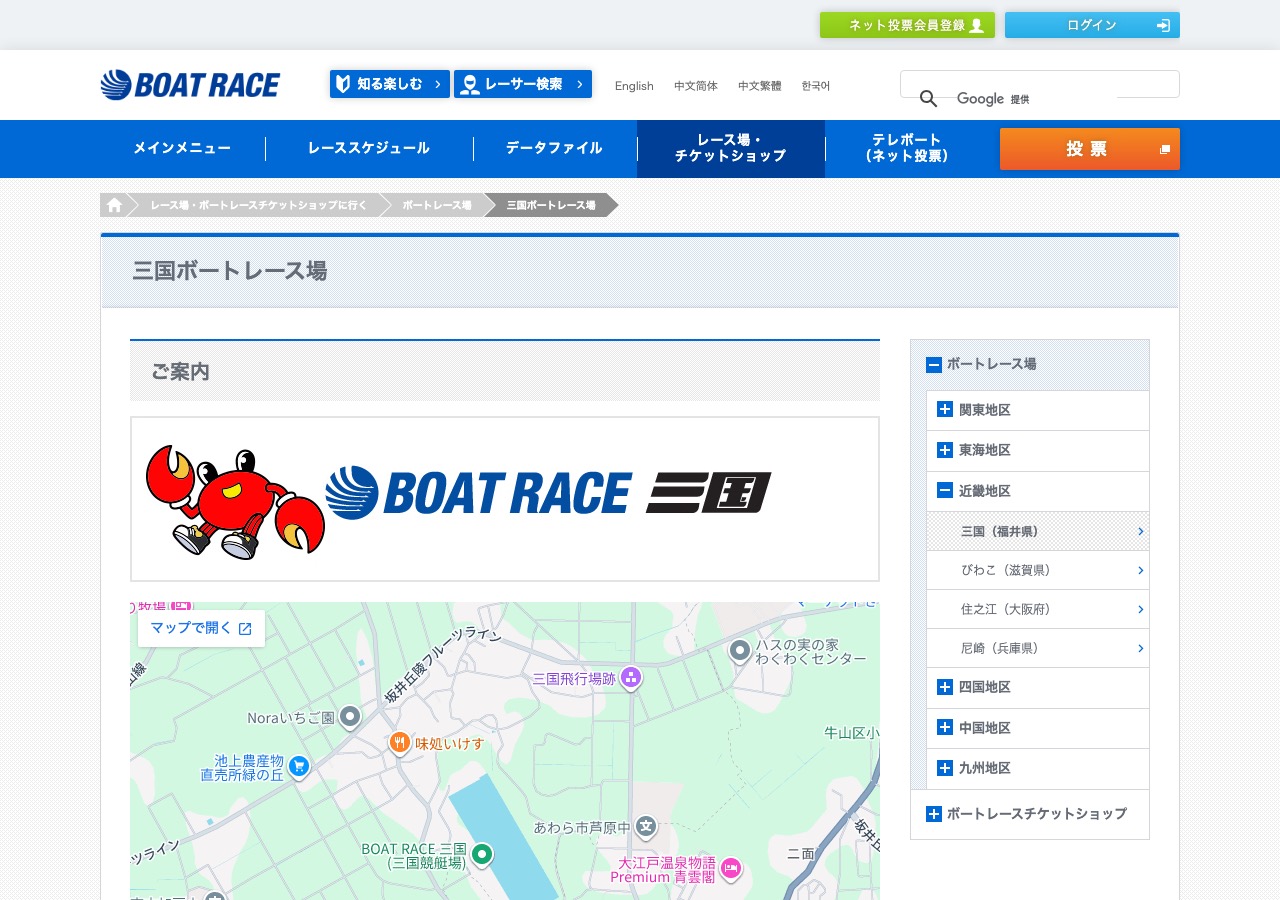Expand the 九州地区 region

(x=944, y=768)
